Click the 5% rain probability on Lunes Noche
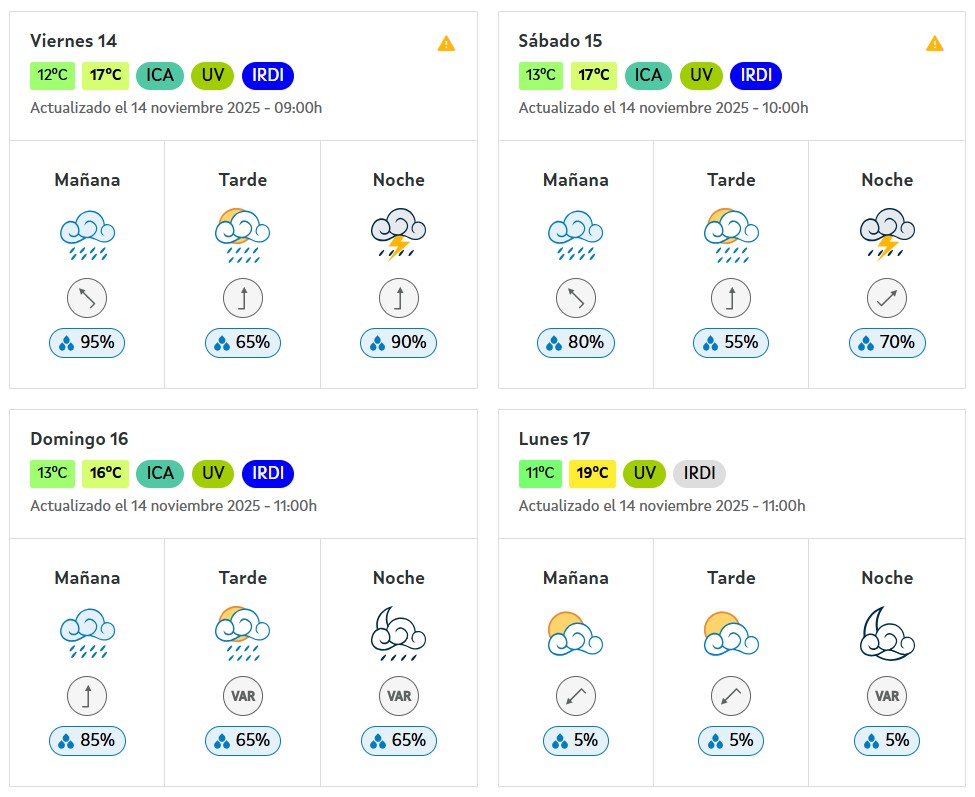 click(886, 741)
